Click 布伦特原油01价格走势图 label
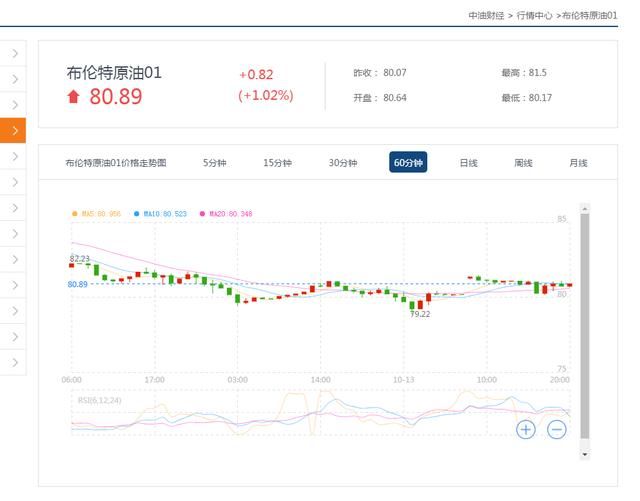640x501 pixels. pos(116,163)
